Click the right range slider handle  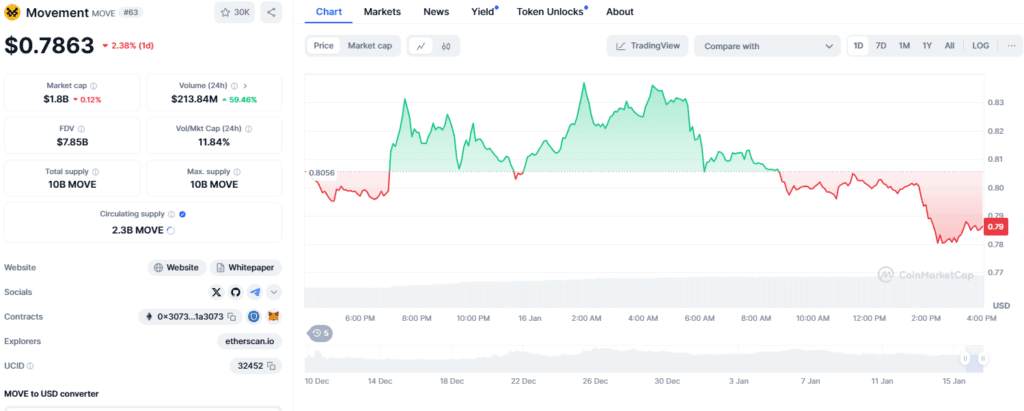click(x=982, y=358)
